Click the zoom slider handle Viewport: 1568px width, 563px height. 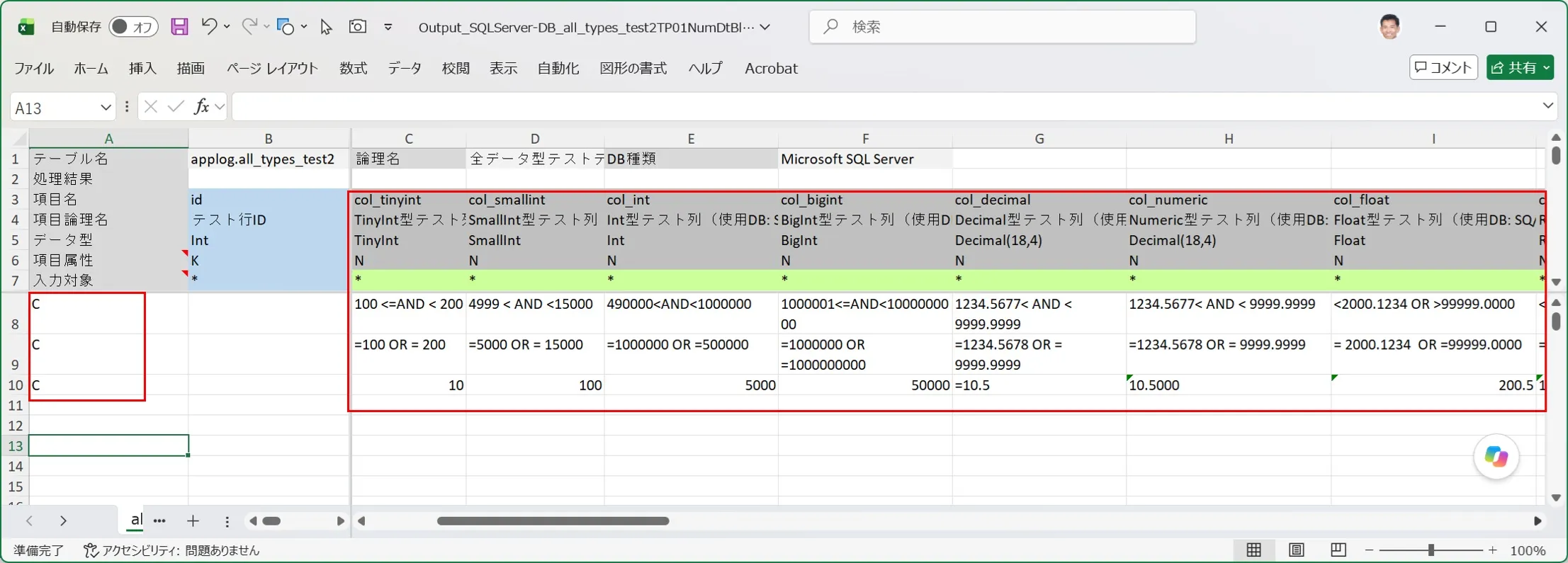[x=1431, y=550]
